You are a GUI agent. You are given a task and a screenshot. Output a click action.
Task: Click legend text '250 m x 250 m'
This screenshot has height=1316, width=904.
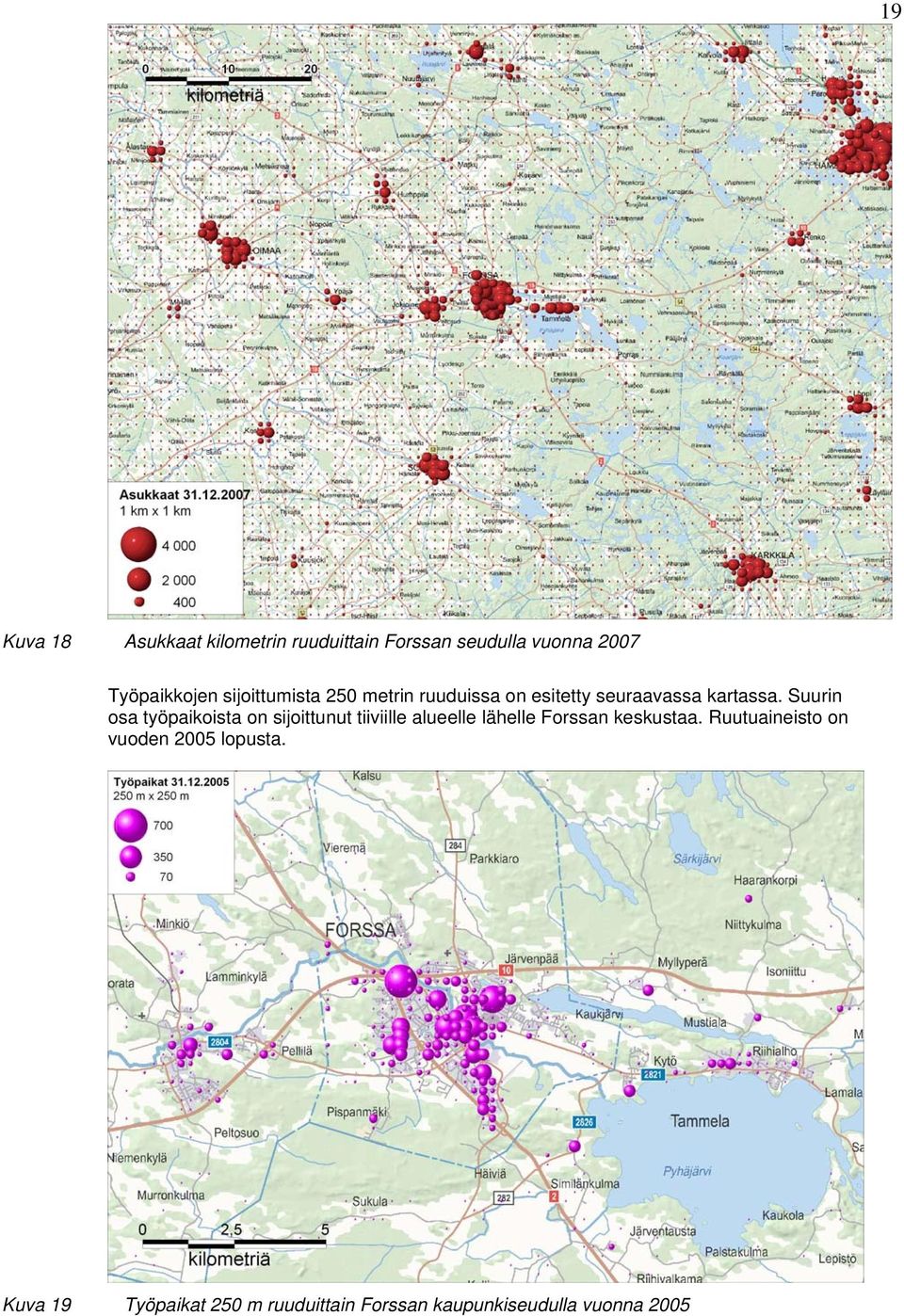click(x=151, y=795)
